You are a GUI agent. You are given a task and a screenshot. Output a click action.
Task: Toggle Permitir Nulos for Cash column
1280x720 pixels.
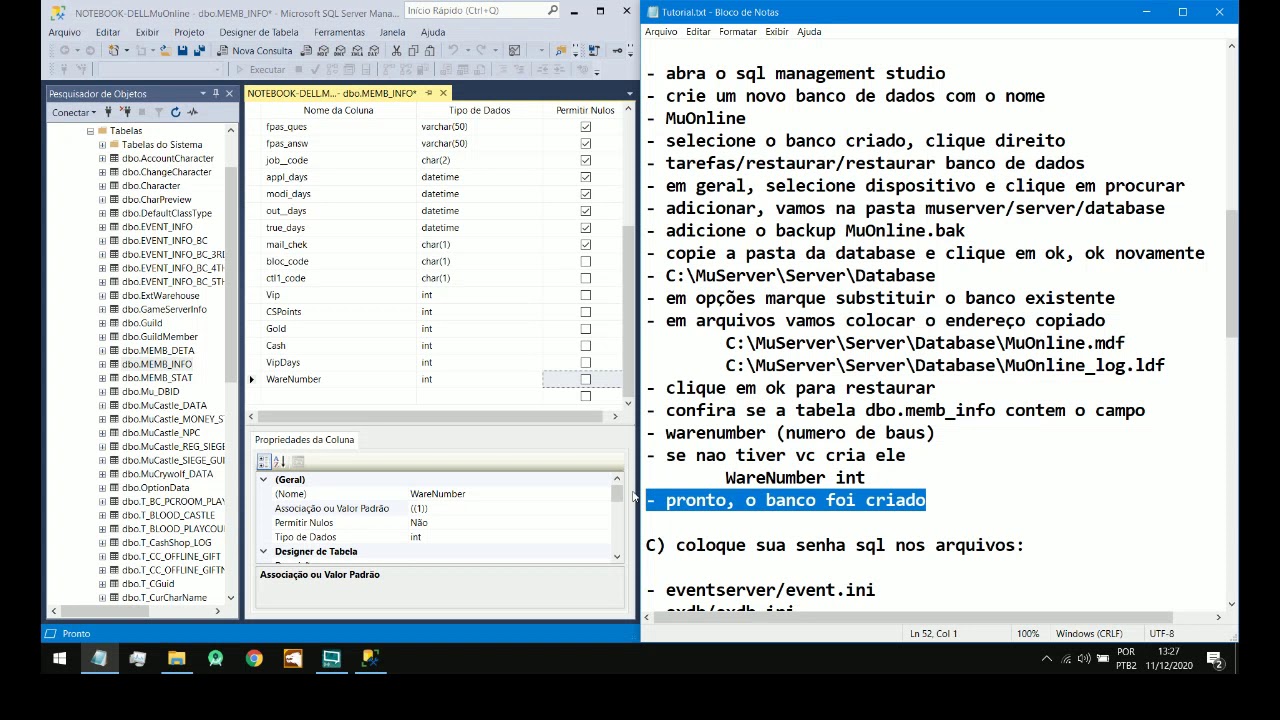(x=586, y=346)
